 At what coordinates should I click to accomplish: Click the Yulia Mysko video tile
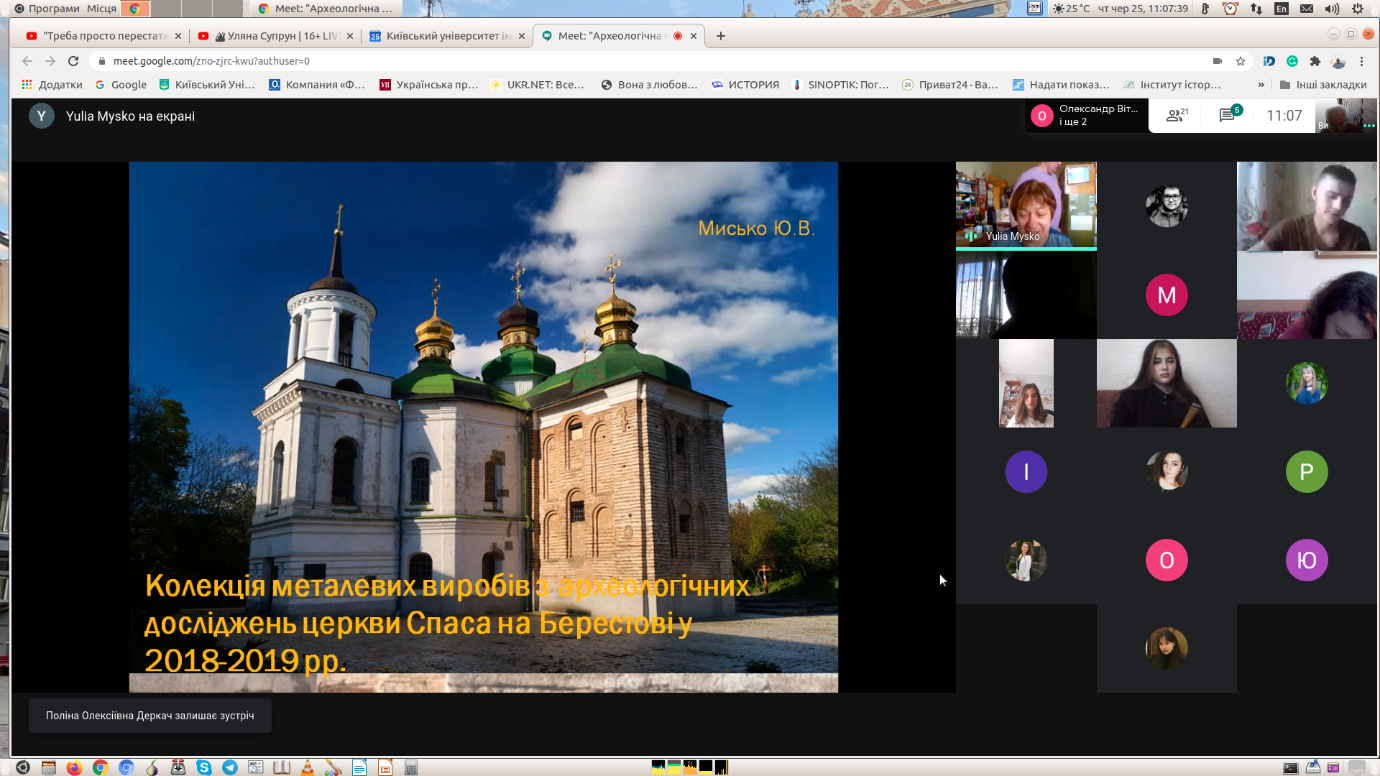tap(1026, 205)
